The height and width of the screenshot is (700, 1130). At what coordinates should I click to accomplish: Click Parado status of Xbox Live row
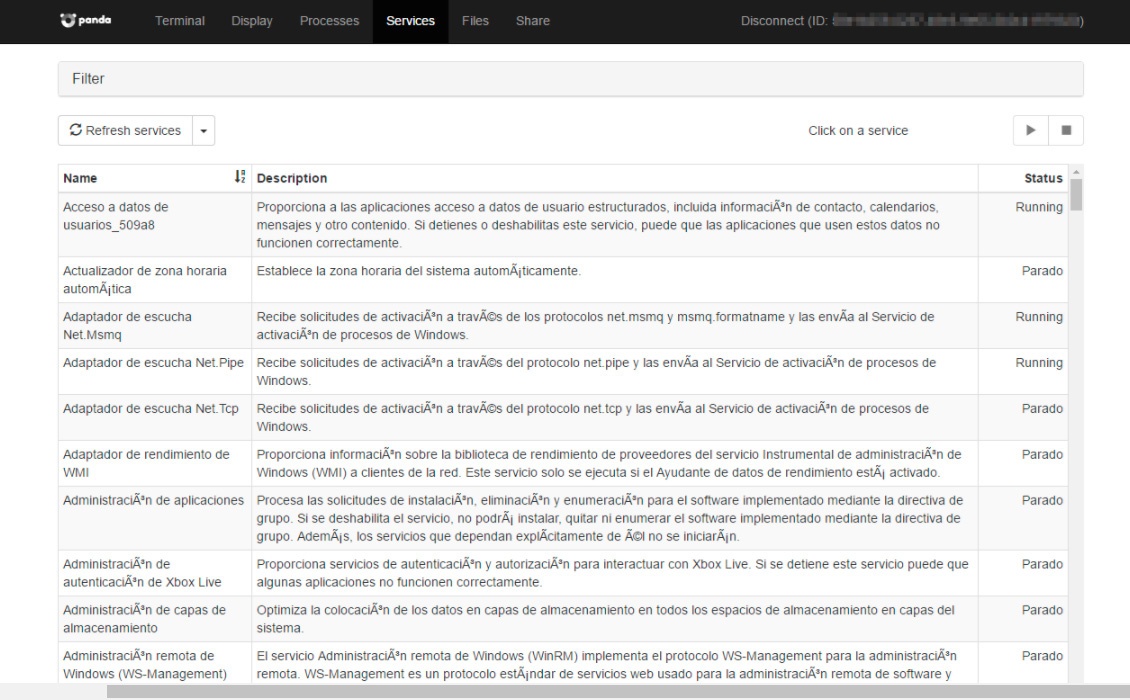tap(1042, 564)
